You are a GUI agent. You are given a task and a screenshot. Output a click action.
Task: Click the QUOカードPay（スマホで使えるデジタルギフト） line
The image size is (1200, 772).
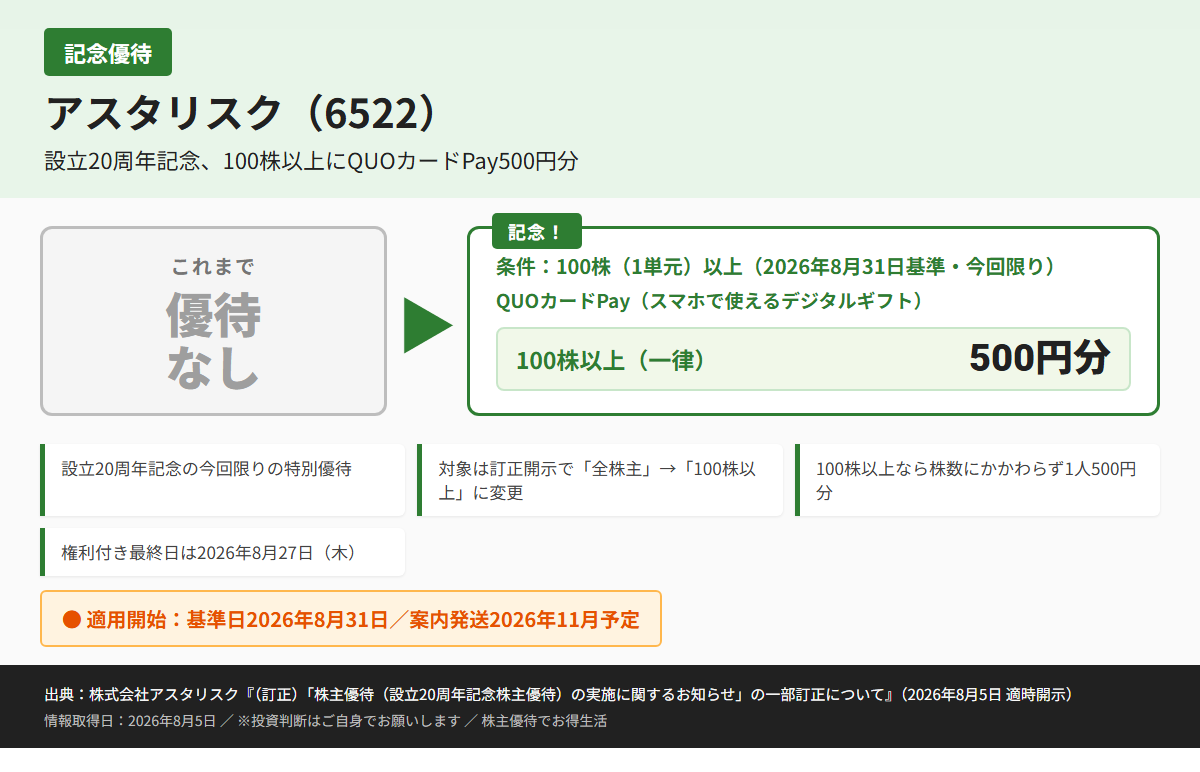709,301
